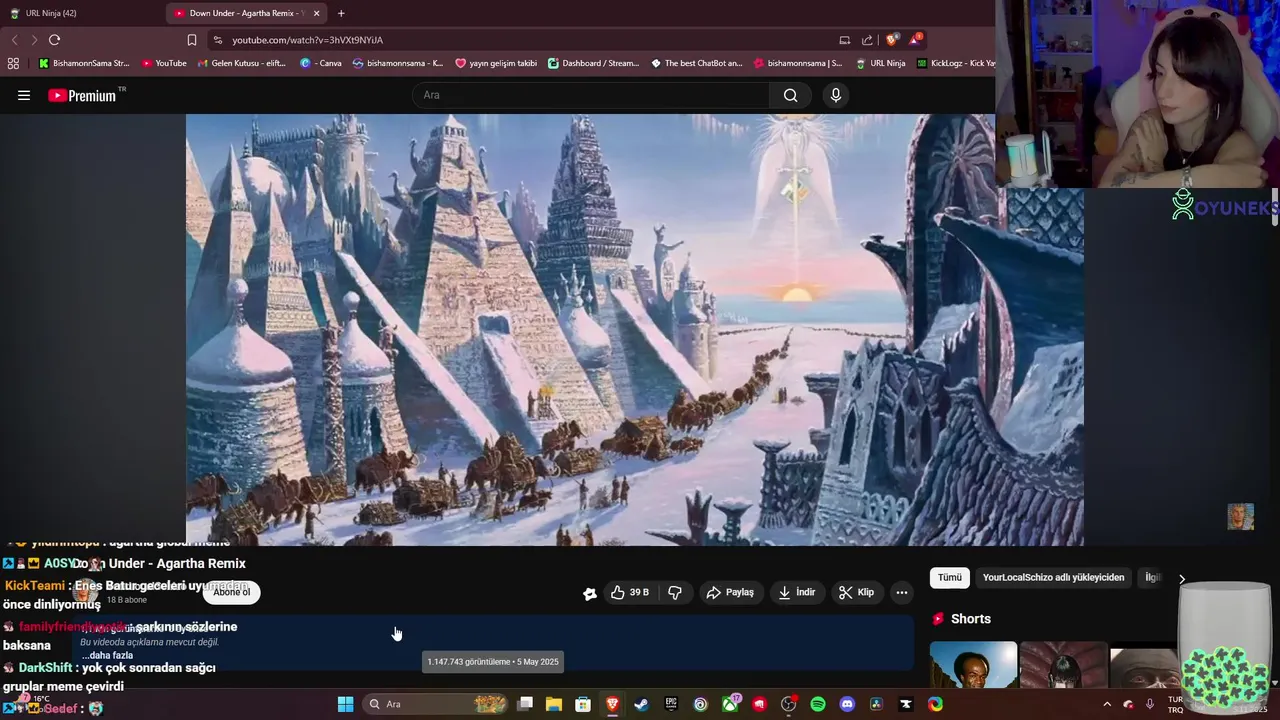Open the Gelen Kutusu Gmail bookmark
Image resolution: width=1280 pixels, height=720 pixels.
pos(241,63)
